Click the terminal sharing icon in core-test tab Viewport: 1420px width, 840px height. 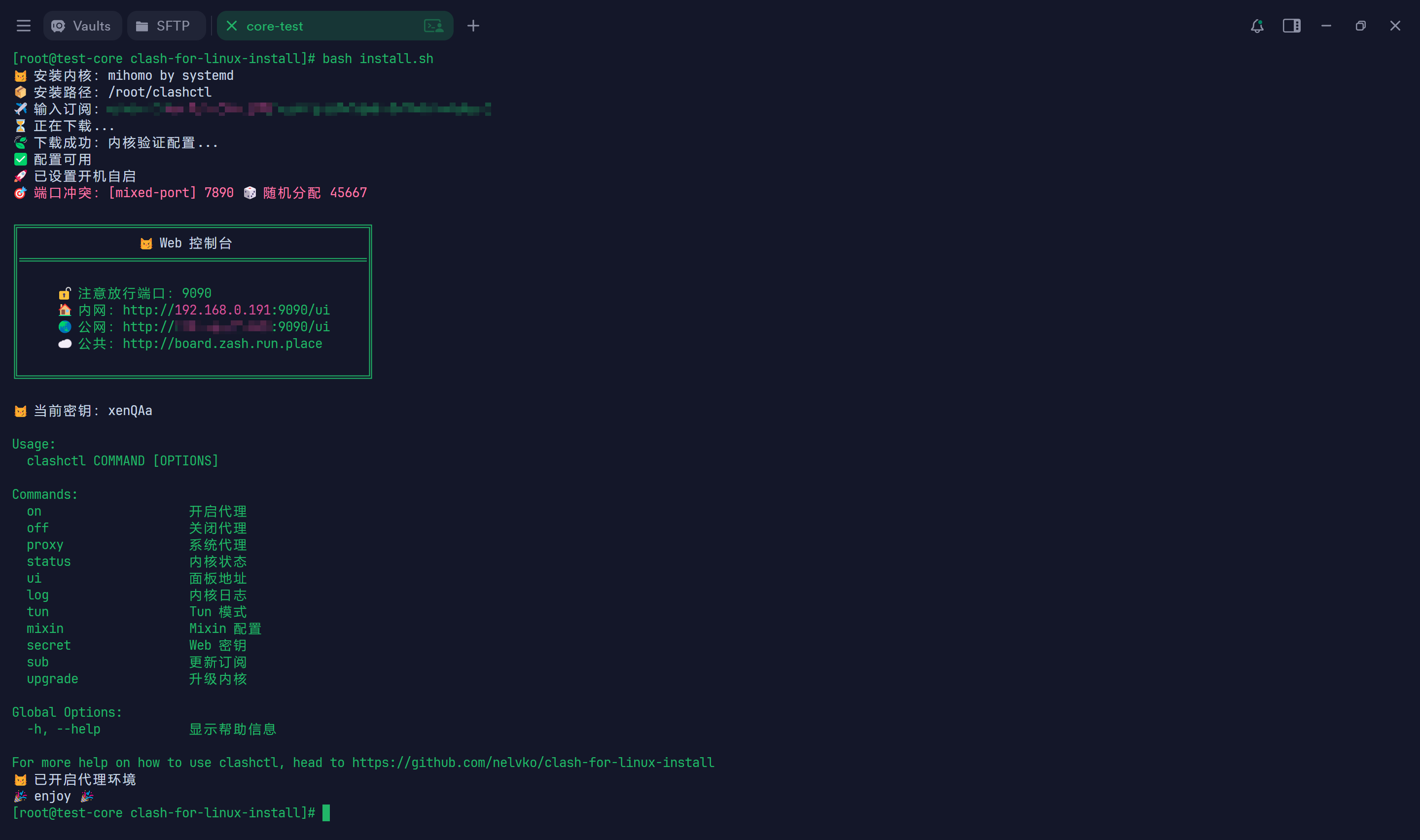pyautogui.click(x=433, y=26)
